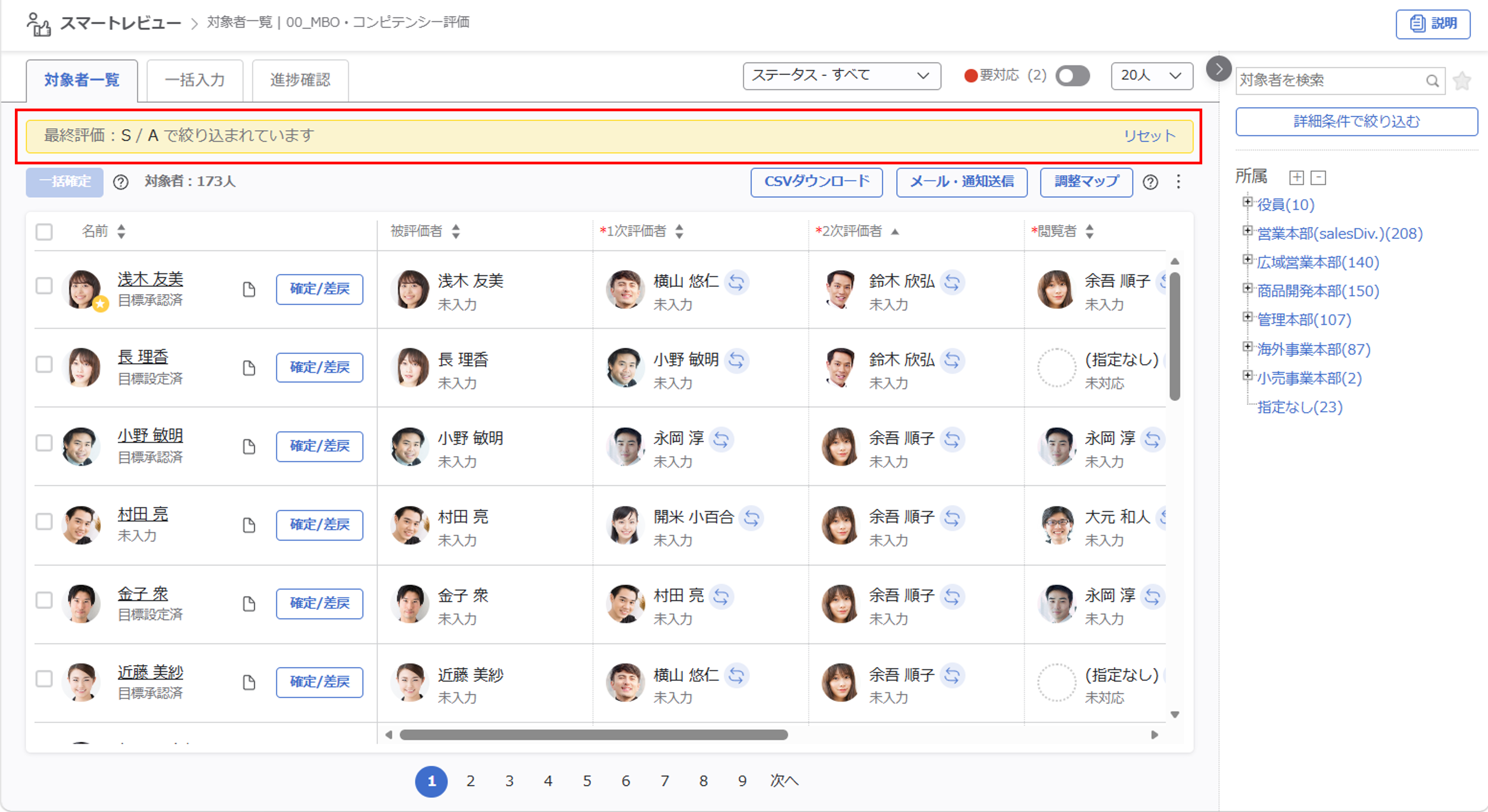Open document icon in 長 理香 row

tap(249, 368)
